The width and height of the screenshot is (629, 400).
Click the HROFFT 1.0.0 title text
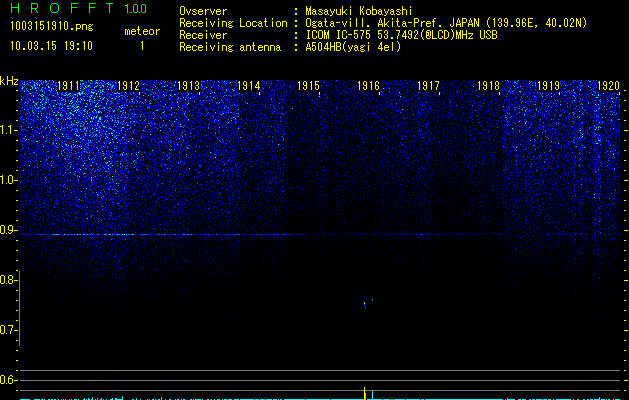78,8
